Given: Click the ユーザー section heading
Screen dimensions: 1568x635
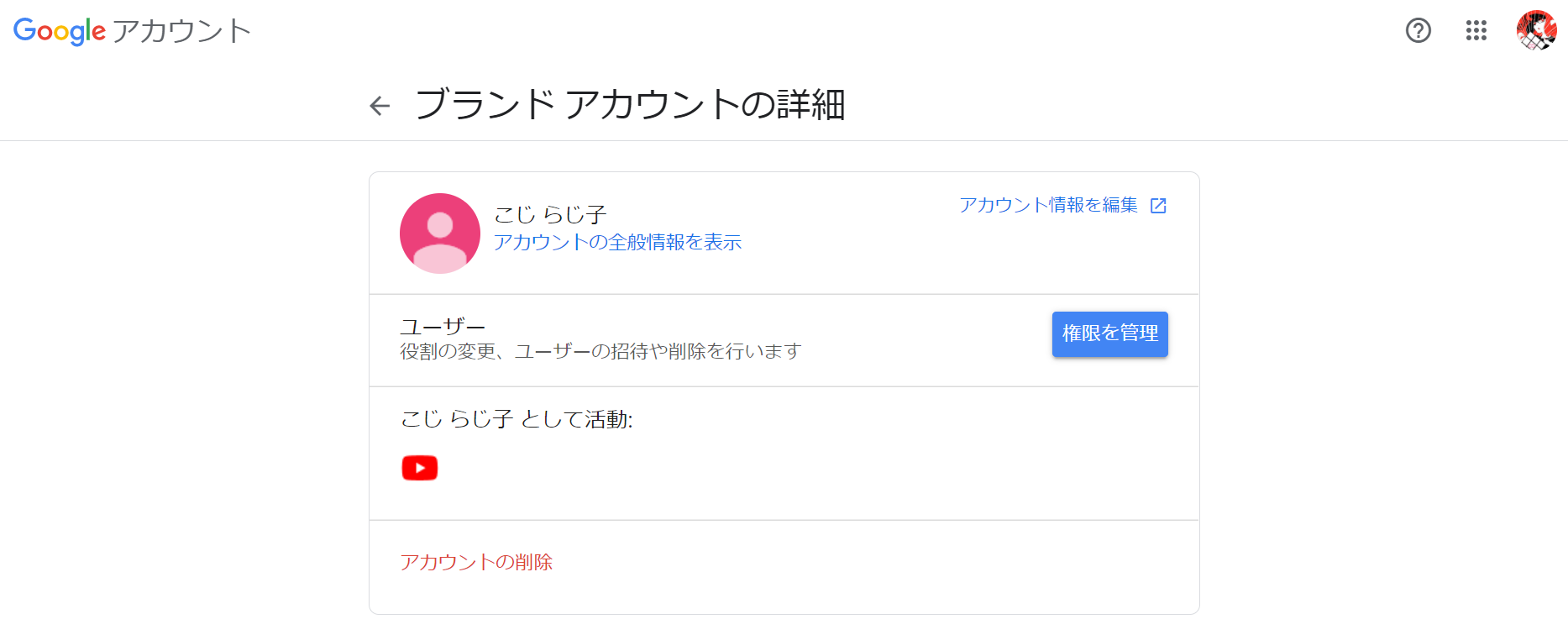Looking at the screenshot, I should click(444, 325).
